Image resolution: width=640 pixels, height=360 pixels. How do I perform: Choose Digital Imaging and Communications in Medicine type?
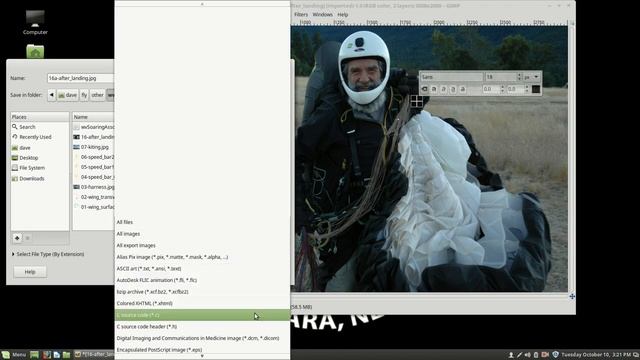202,338
